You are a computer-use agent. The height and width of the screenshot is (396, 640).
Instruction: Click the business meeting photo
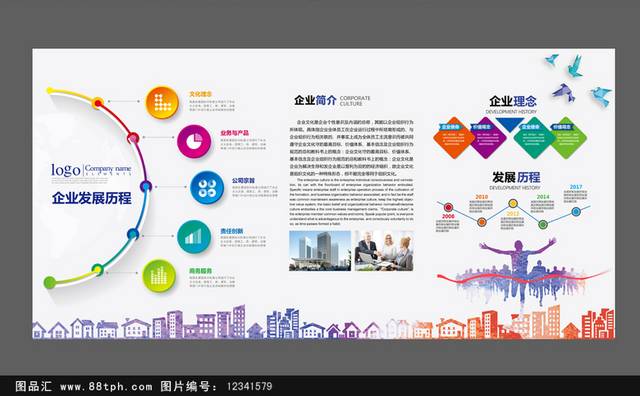pos(384,251)
